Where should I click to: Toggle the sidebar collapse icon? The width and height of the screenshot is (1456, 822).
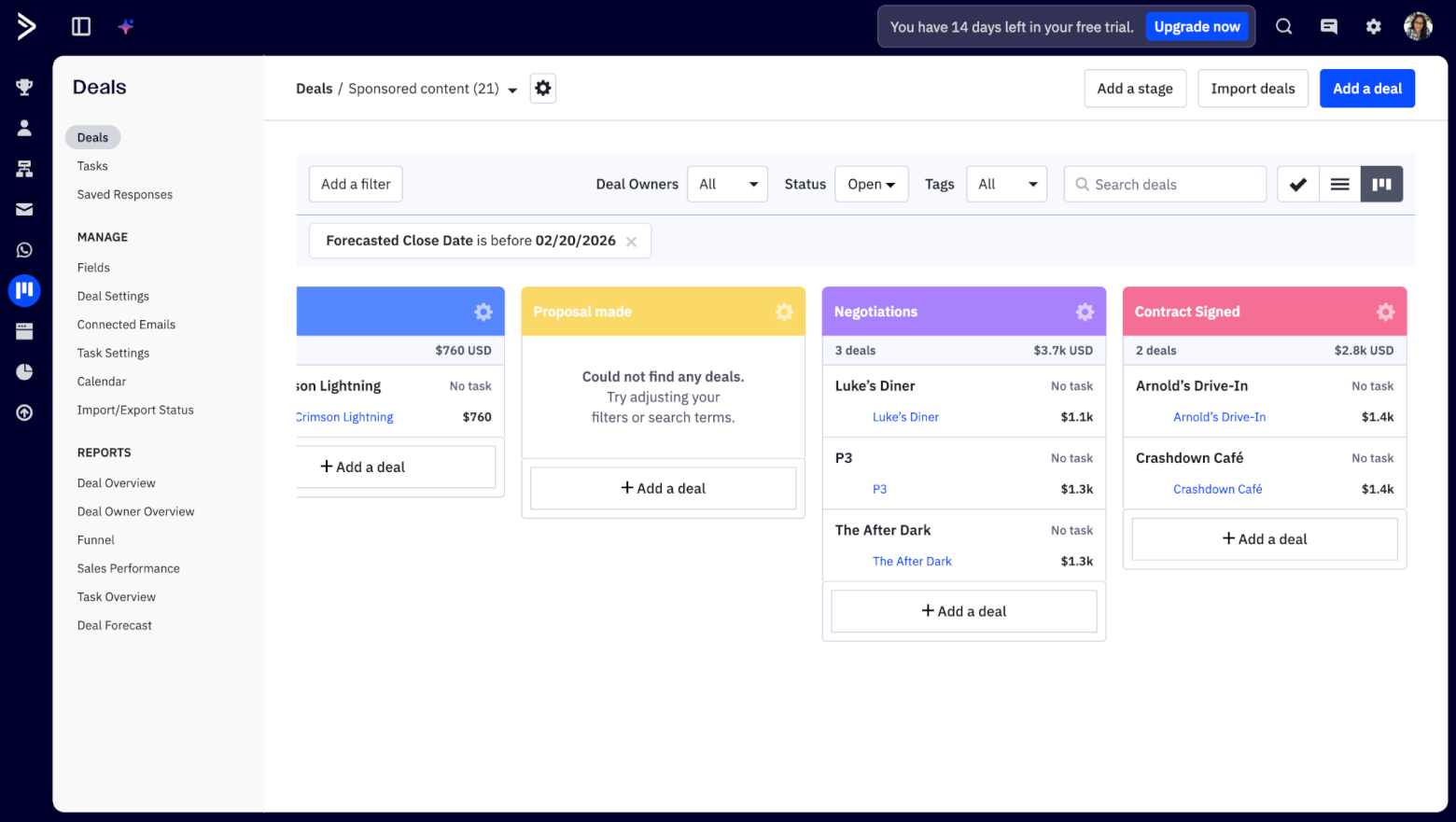(80, 26)
